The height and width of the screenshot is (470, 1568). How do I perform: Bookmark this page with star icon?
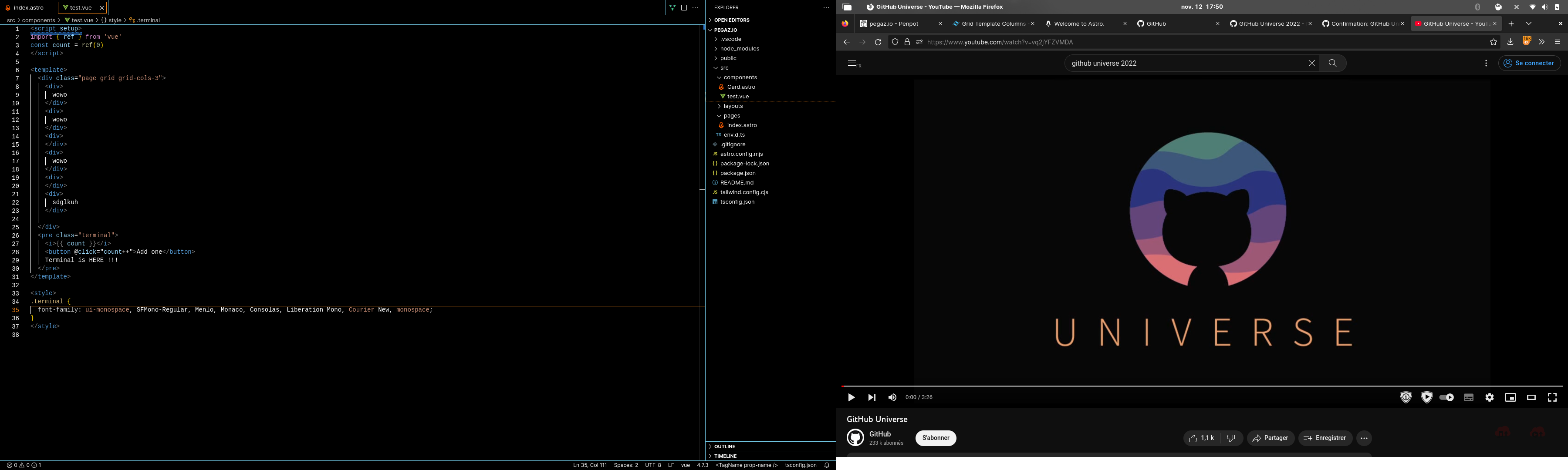(x=1493, y=42)
